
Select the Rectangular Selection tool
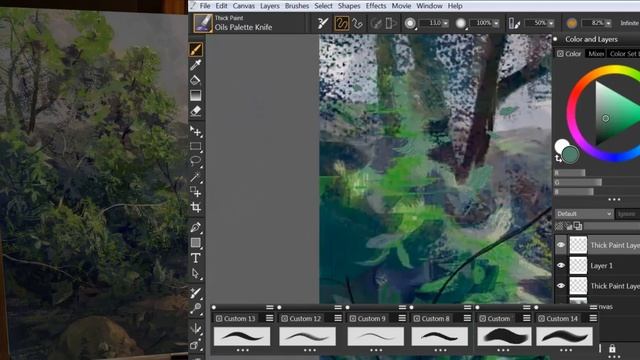coord(196,147)
